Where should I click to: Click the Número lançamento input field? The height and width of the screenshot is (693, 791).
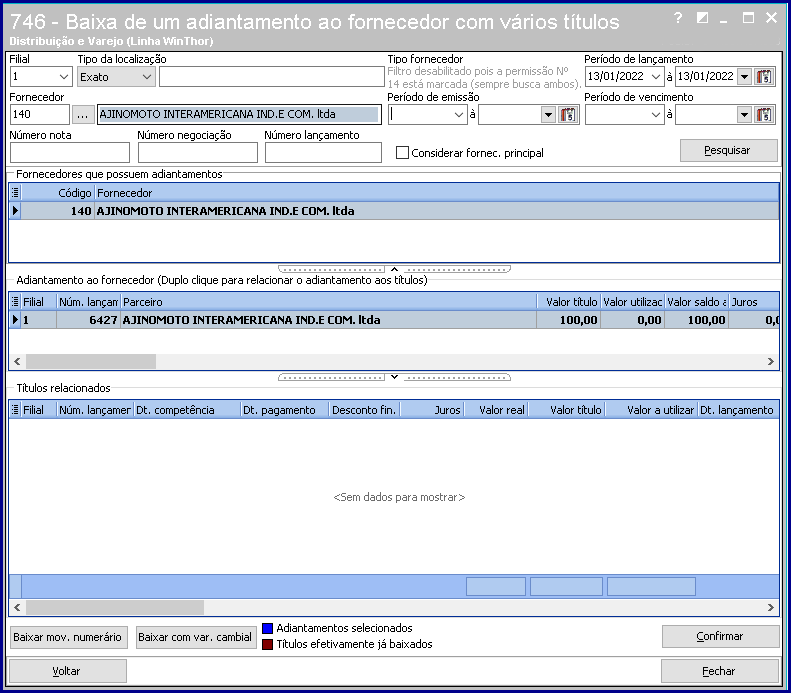323,152
